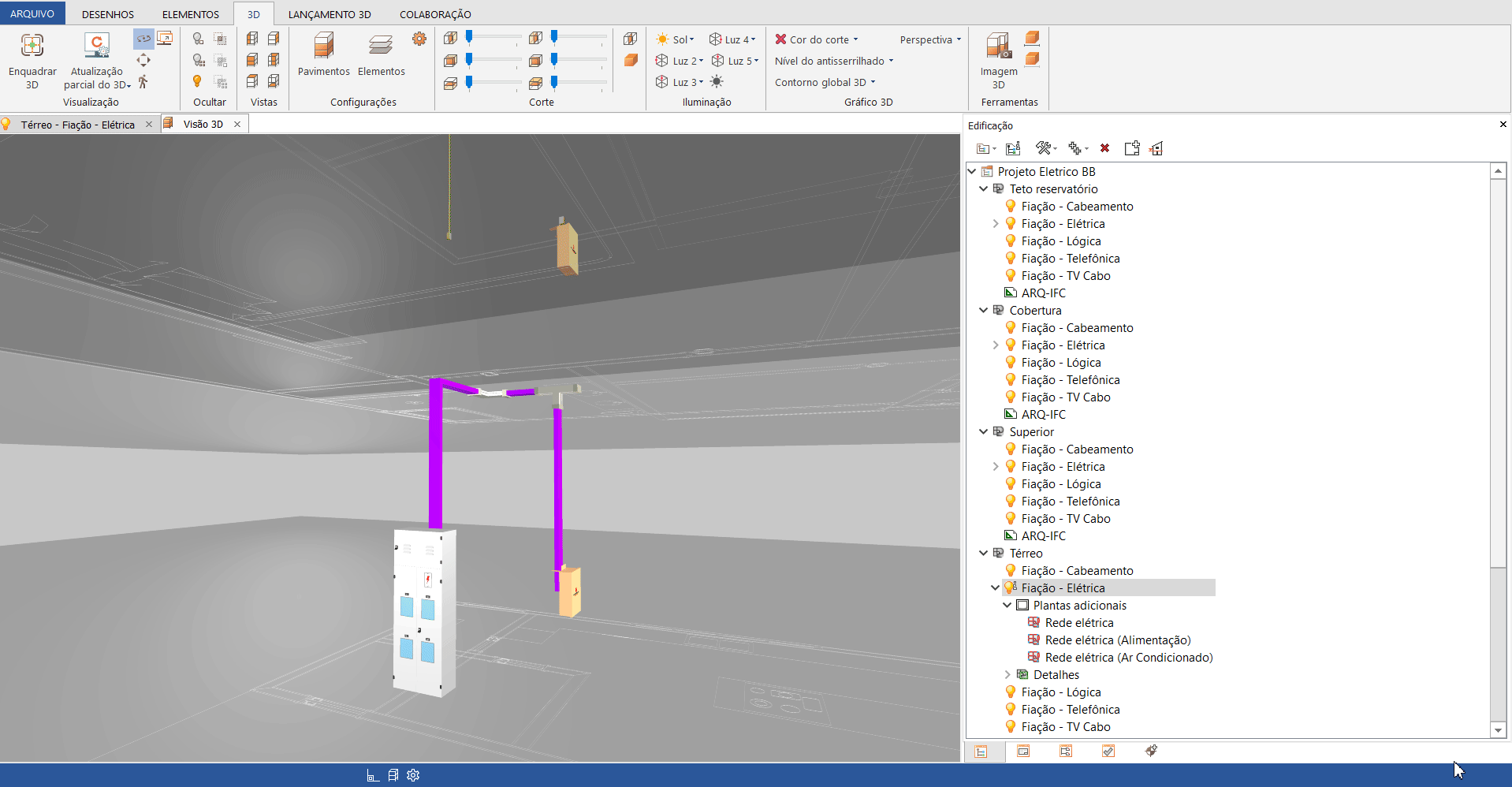Open Elementos configuration
The image size is (1512, 787).
[x=381, y=54]
